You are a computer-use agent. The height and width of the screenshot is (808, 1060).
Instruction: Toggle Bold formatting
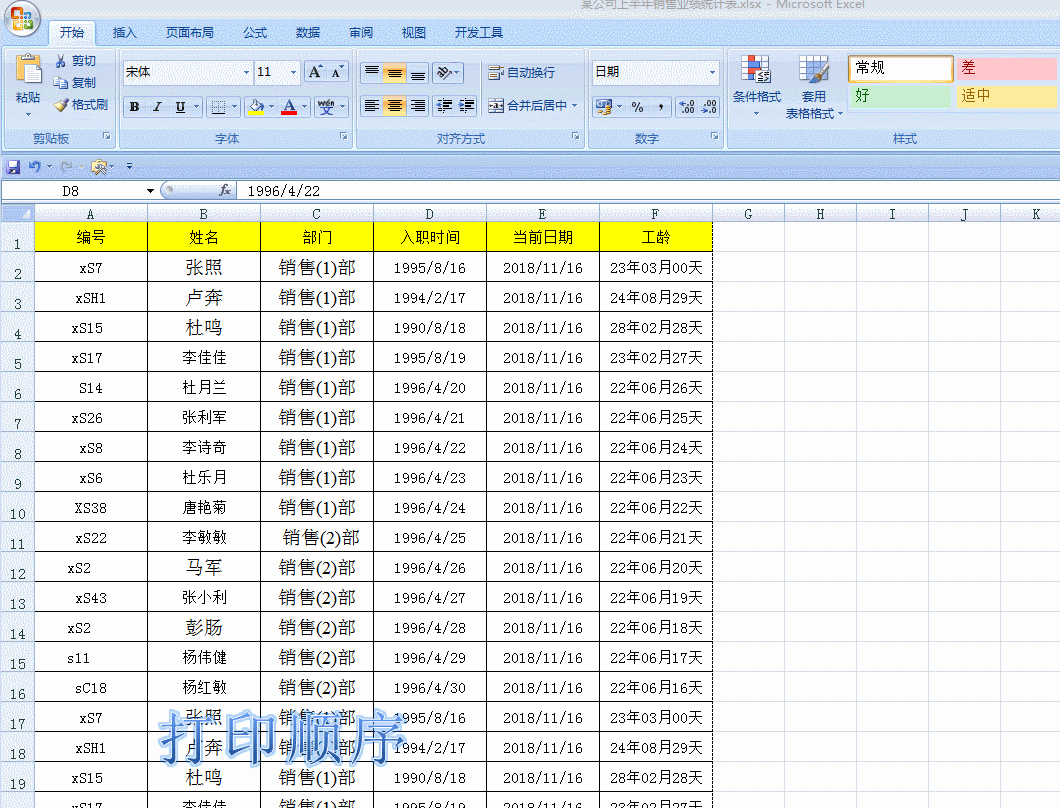[135, 107]
